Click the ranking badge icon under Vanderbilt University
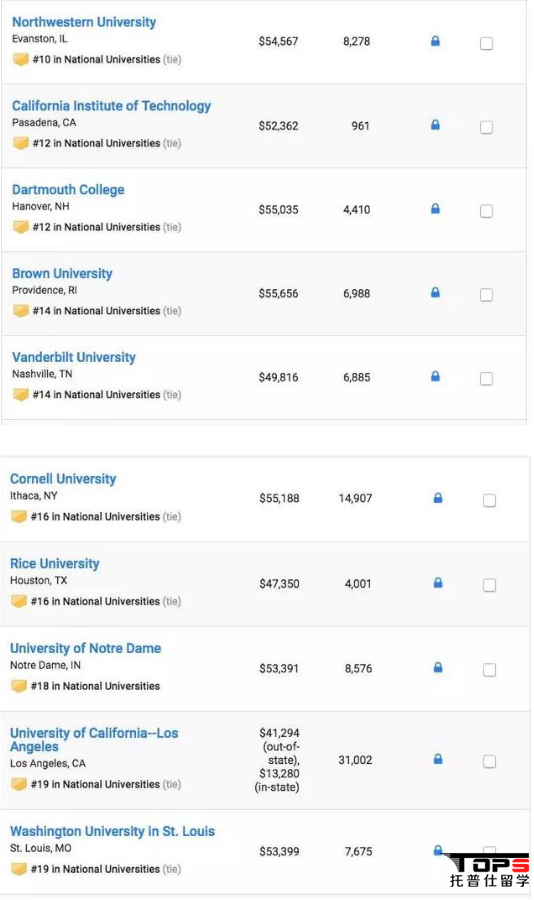The width and height of the screenshot is (534, 900). [21, 395]
